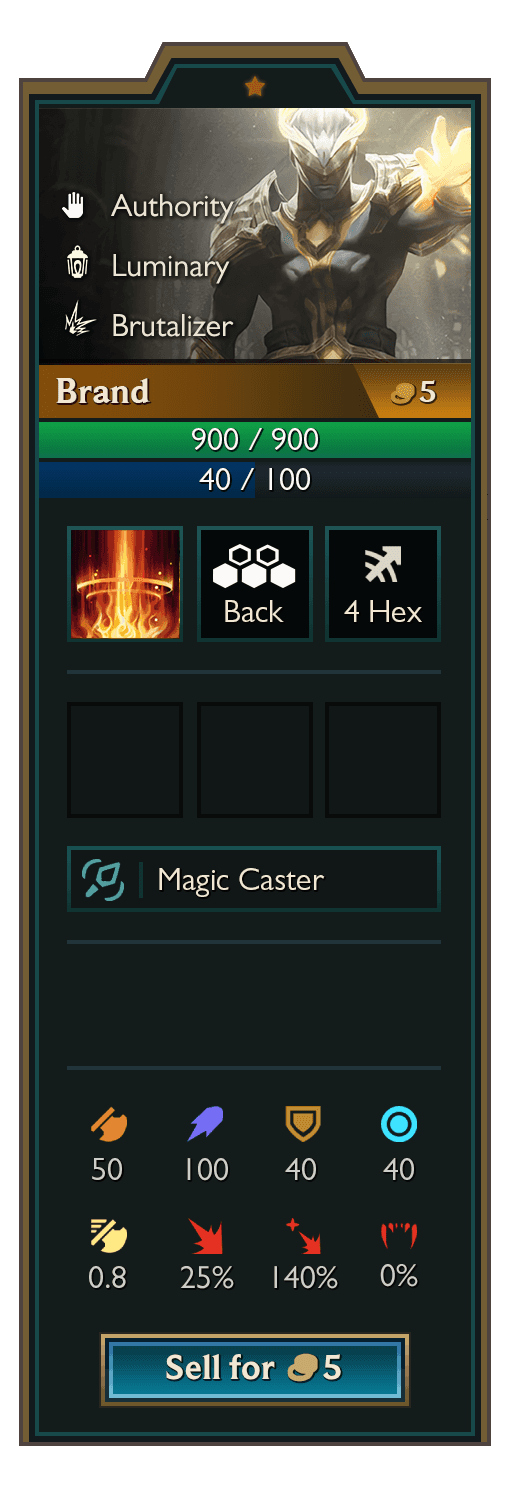Click the crit damage 140% icon
This screenshot has height=1500, width=510.
[x=302, y=1236]
